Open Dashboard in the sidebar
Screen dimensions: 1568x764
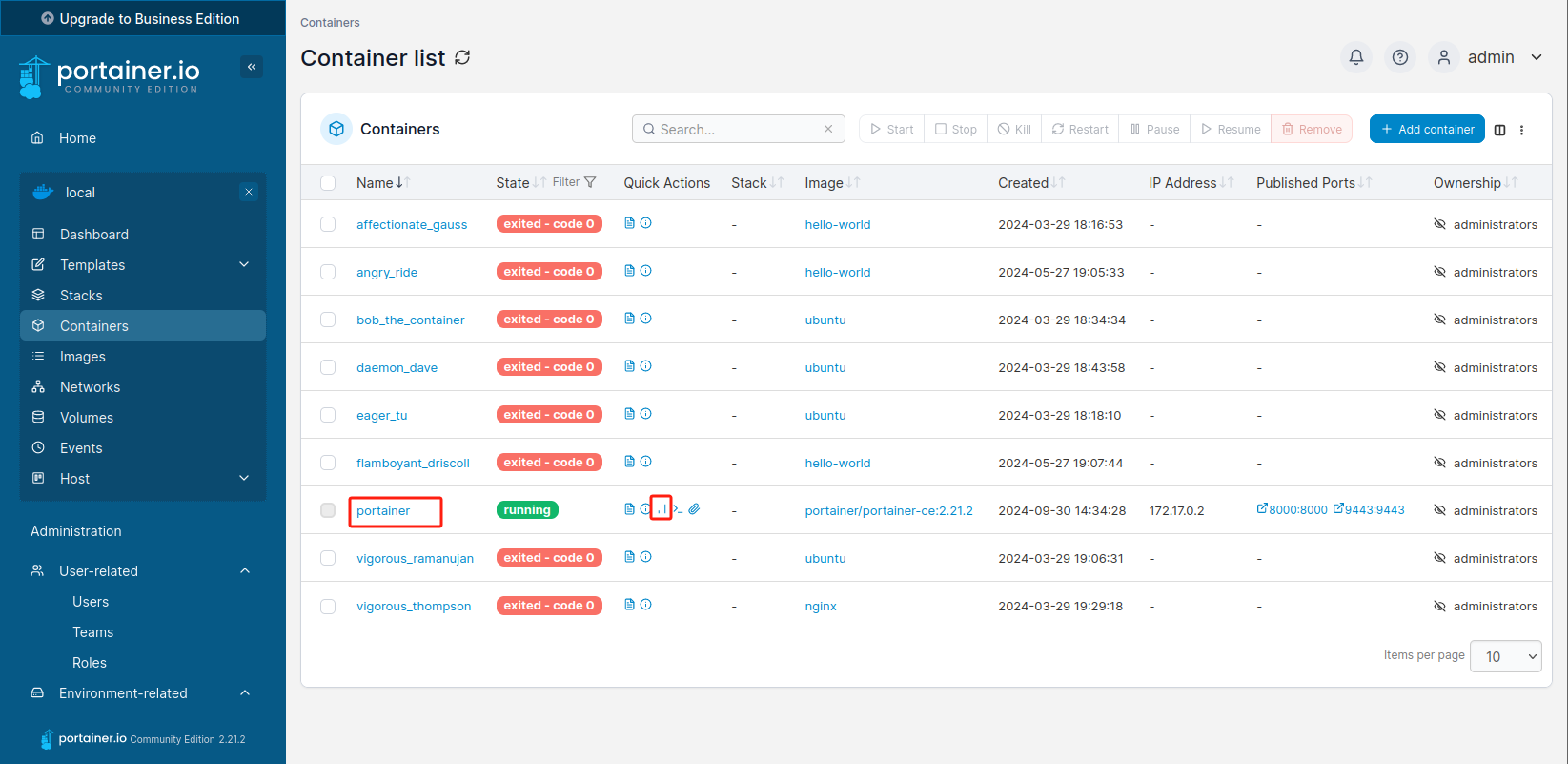tap(94, 235)
